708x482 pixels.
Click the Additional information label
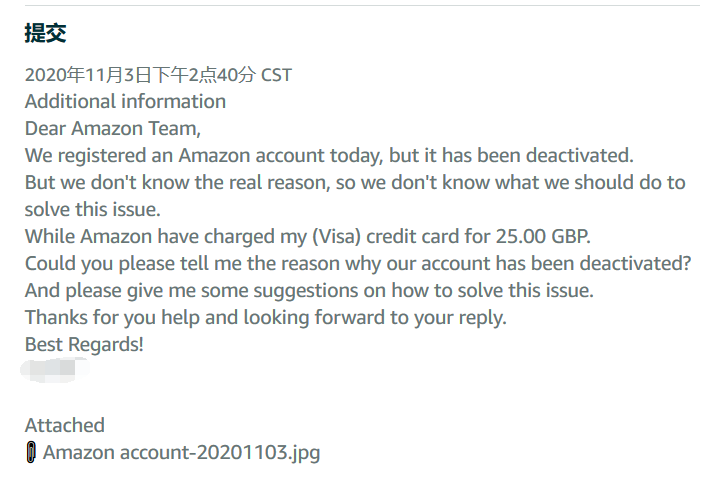[125, 101]
